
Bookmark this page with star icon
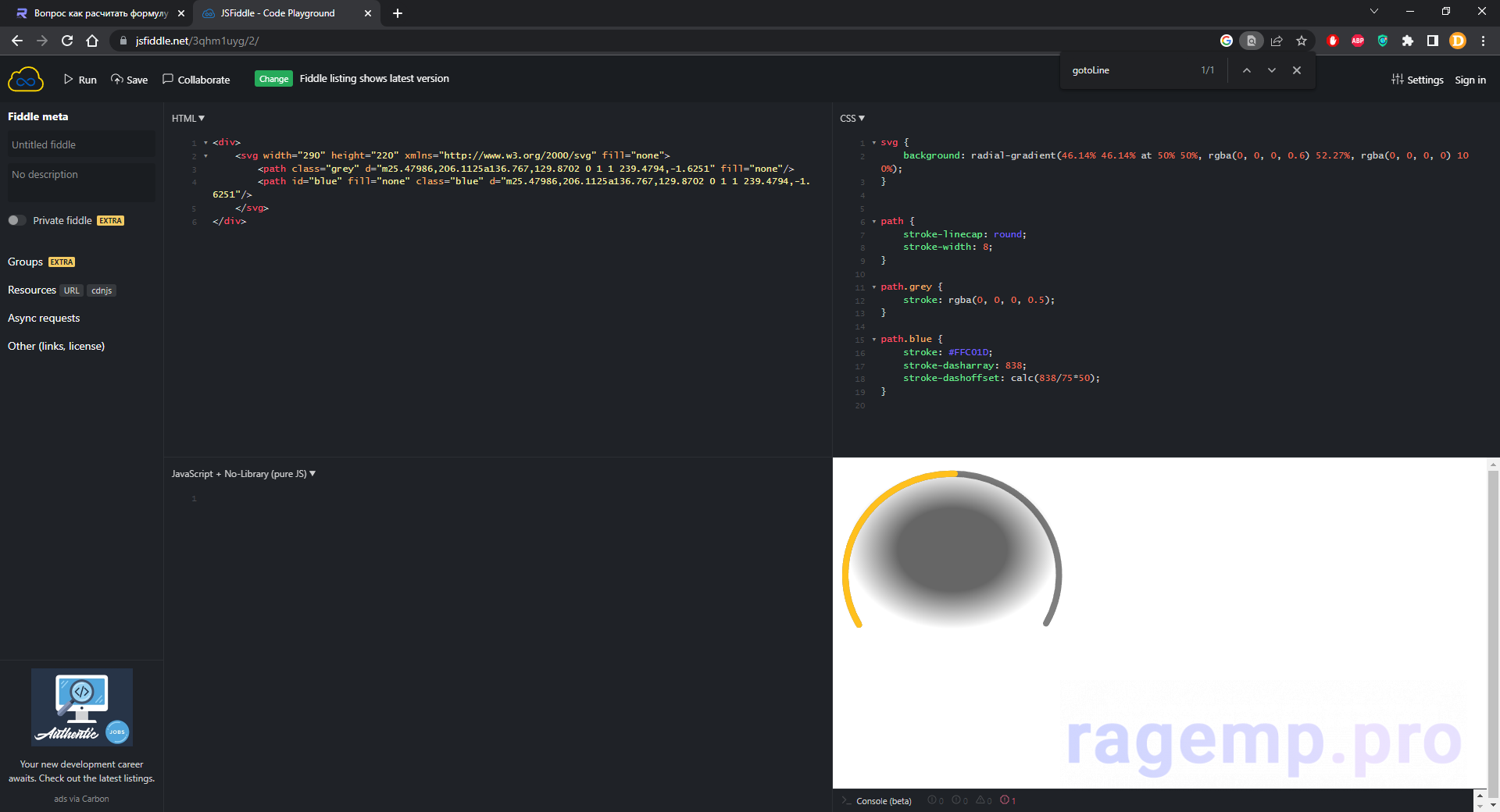pos(1302,41)
